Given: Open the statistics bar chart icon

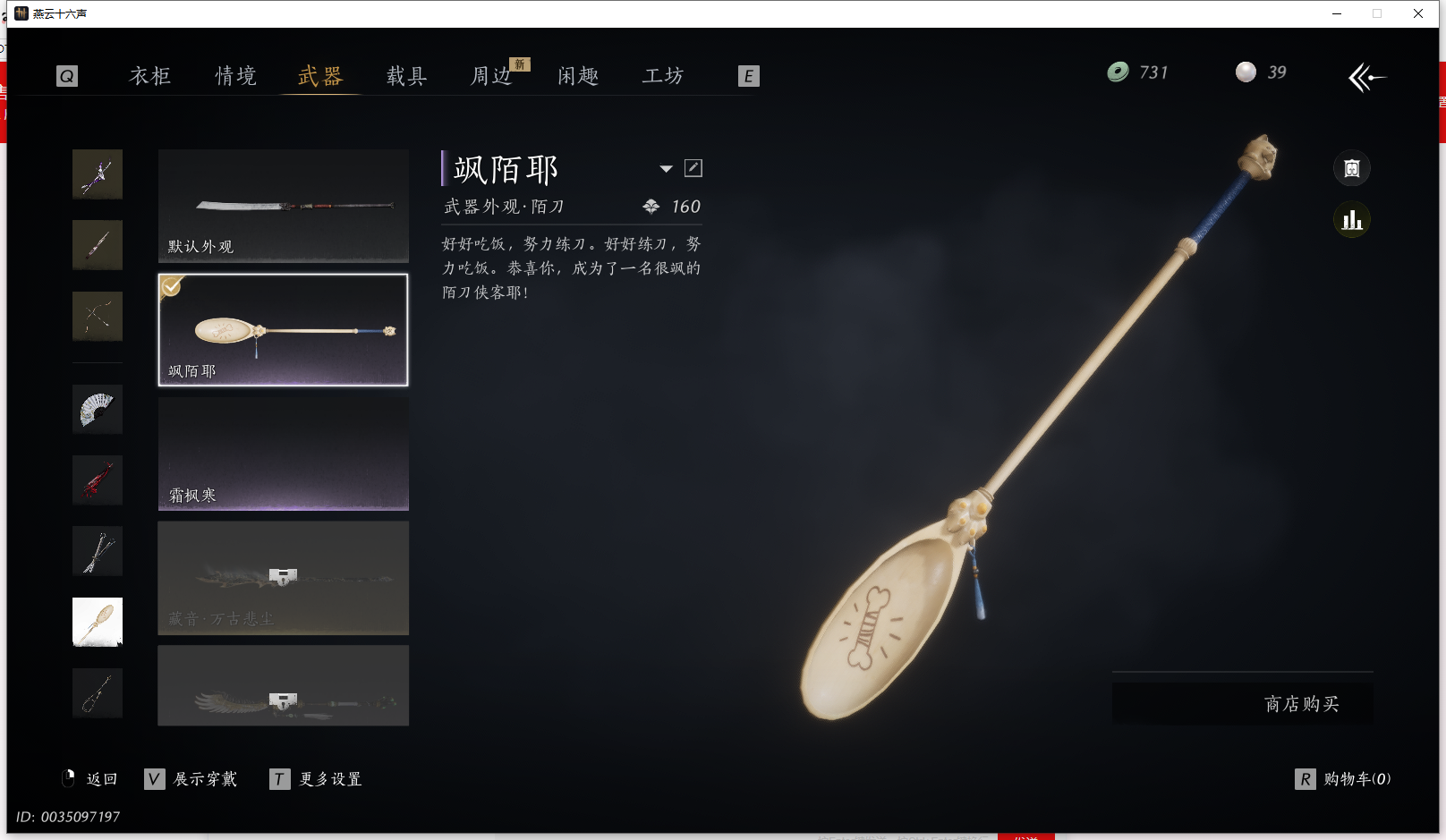Looking at the screenshot, I should click(1352, 220).
